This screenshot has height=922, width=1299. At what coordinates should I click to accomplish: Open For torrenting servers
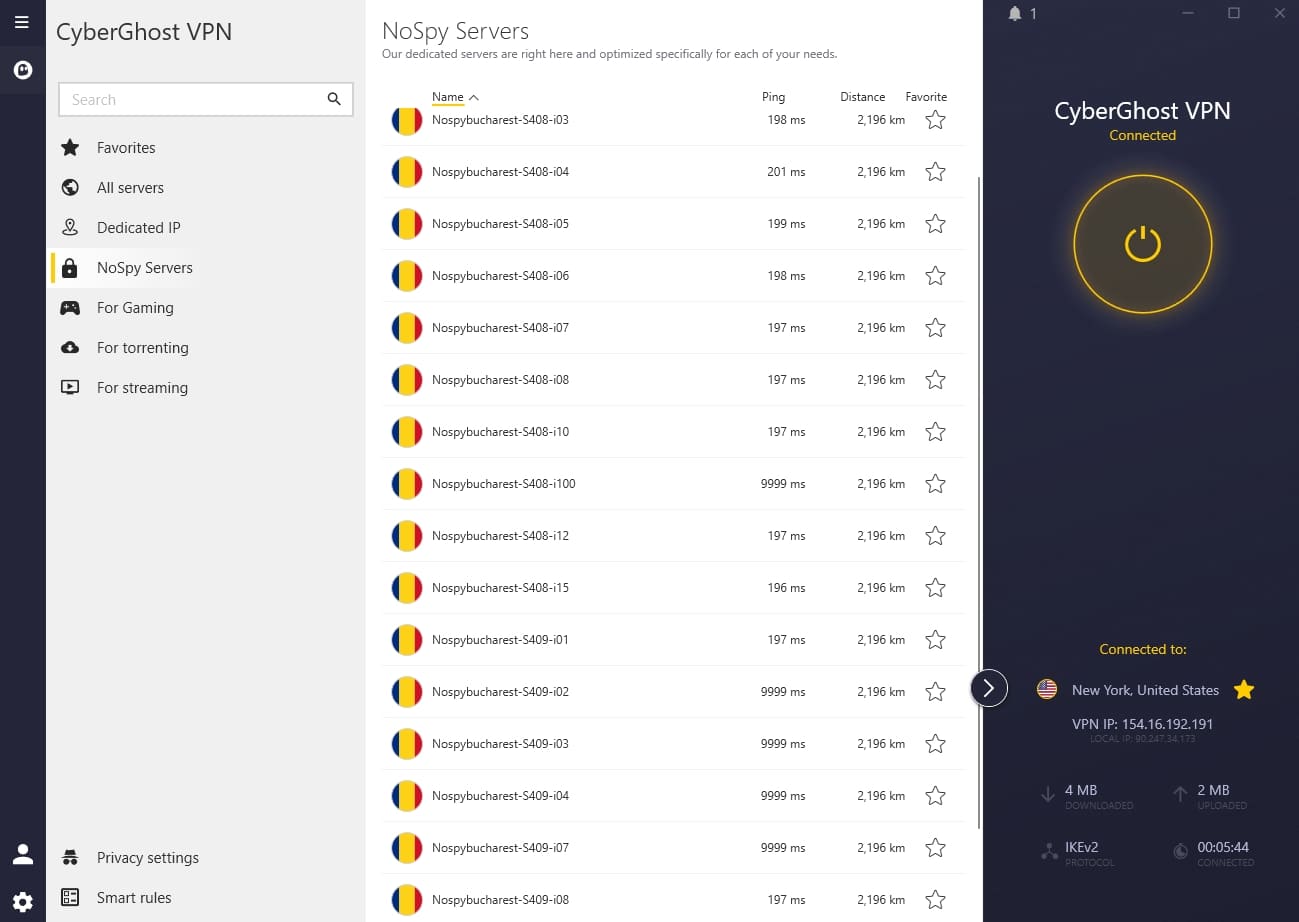click(x=142, y=348)
